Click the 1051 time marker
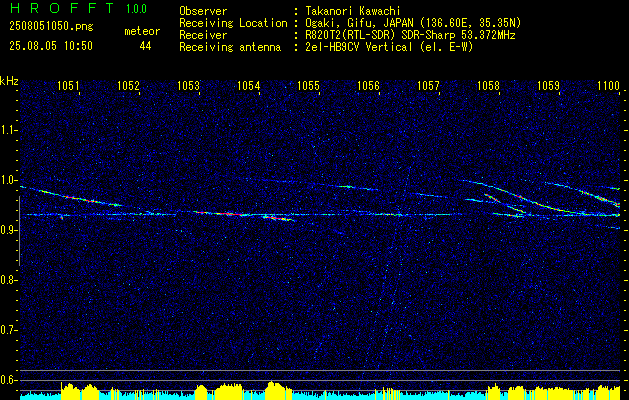The height and width of the screenshot is (400, 629). pyautogui.click(x=68, y=85)
